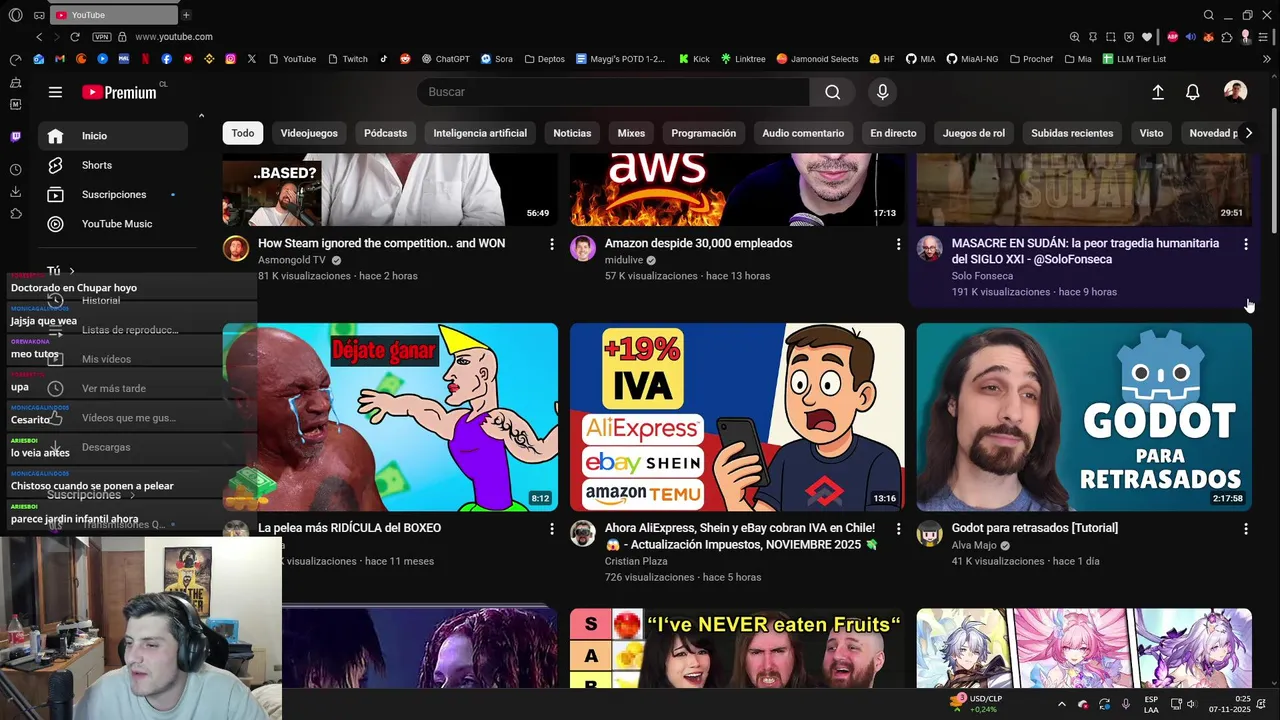
Task: Open the Netflix bookmark icon
Action: (145, 59)
